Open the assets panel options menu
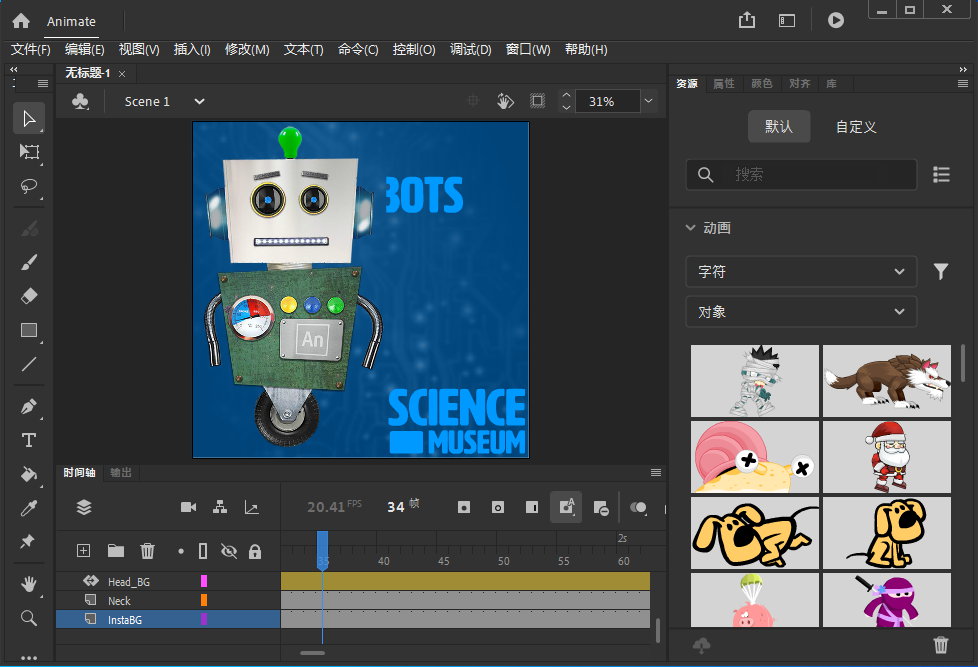978x667 pixels. point(963,83)
